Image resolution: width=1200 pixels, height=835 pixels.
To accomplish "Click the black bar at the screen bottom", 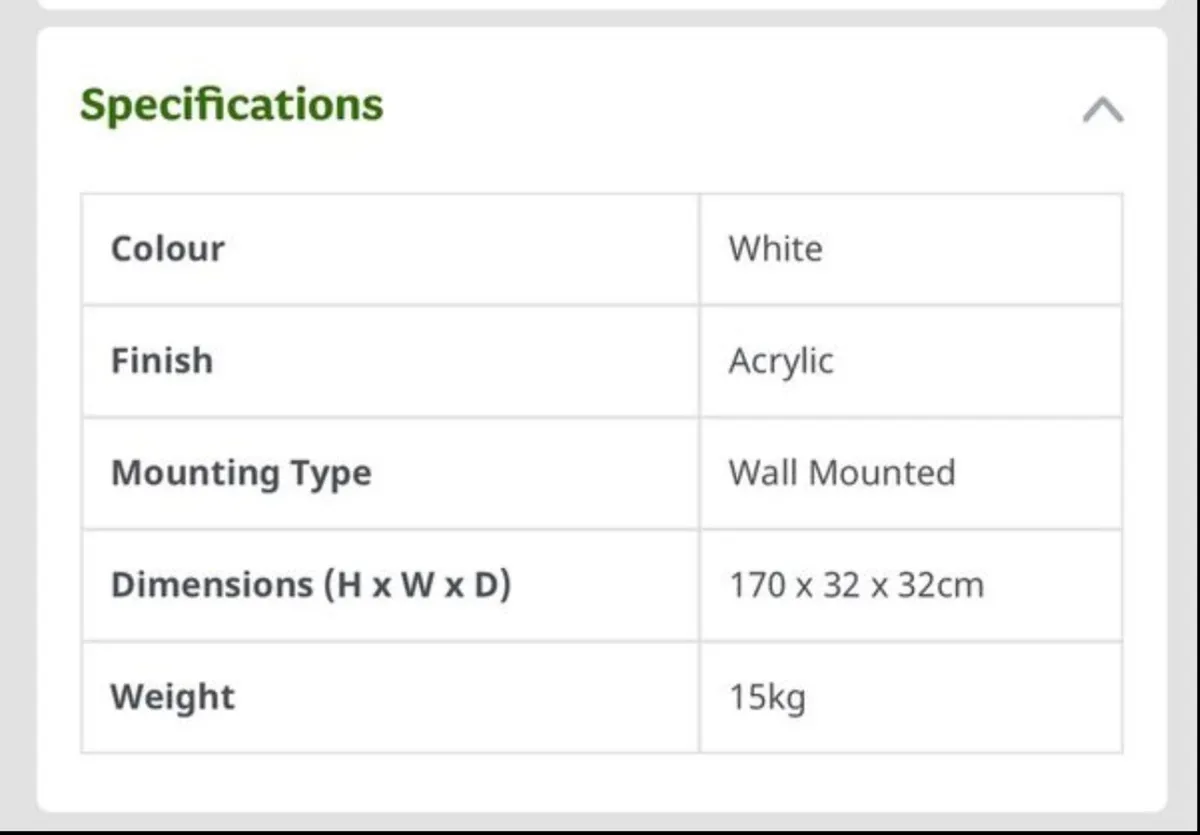I will coord(600,830).
